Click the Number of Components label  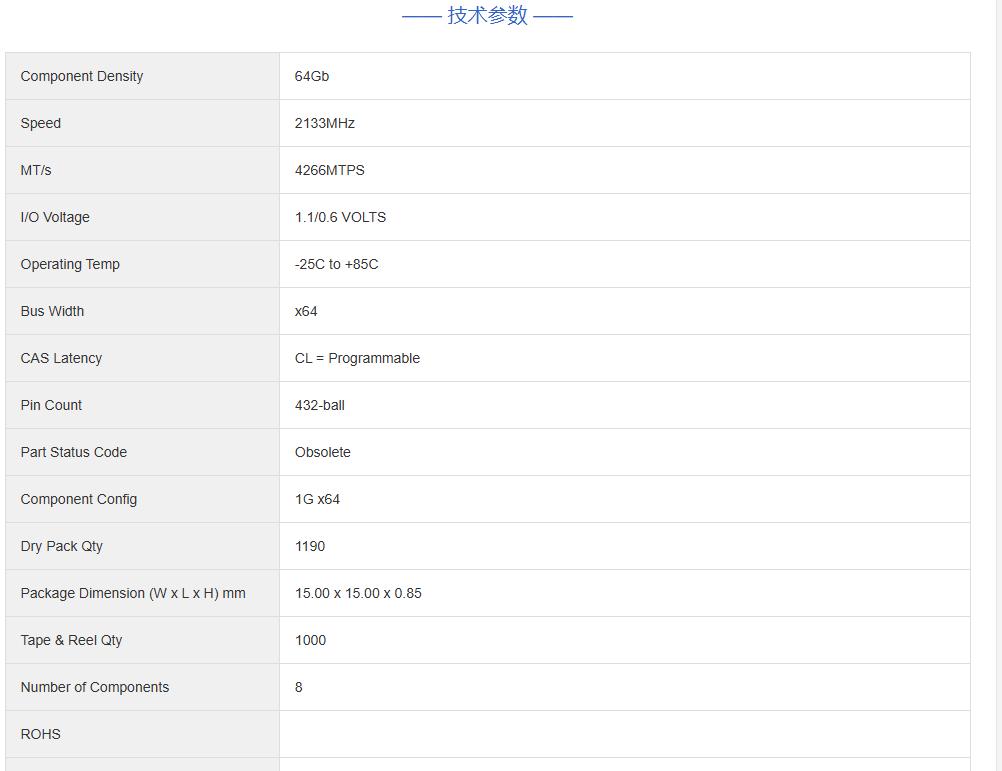click(95, 687)
